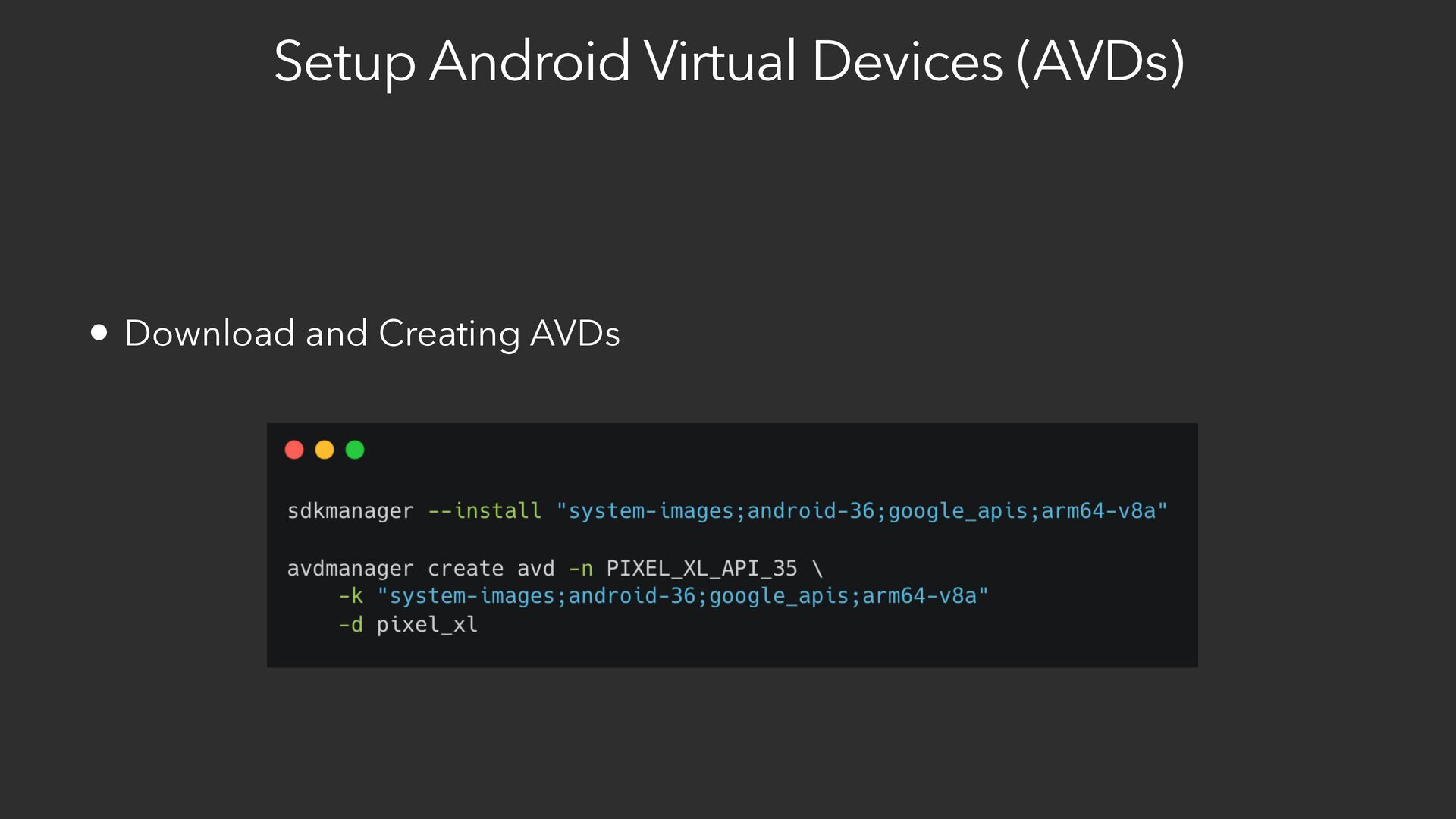This screenshot has width=1456, height=819.
Task: Click the red close dot in terminal
Action: [x=294, y=450]
